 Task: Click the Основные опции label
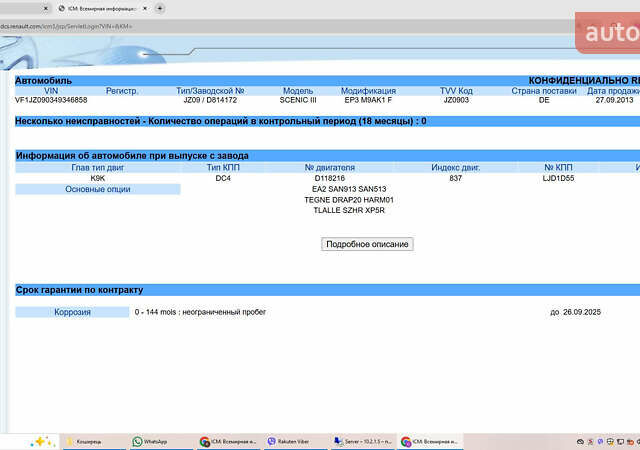(99, 189)
